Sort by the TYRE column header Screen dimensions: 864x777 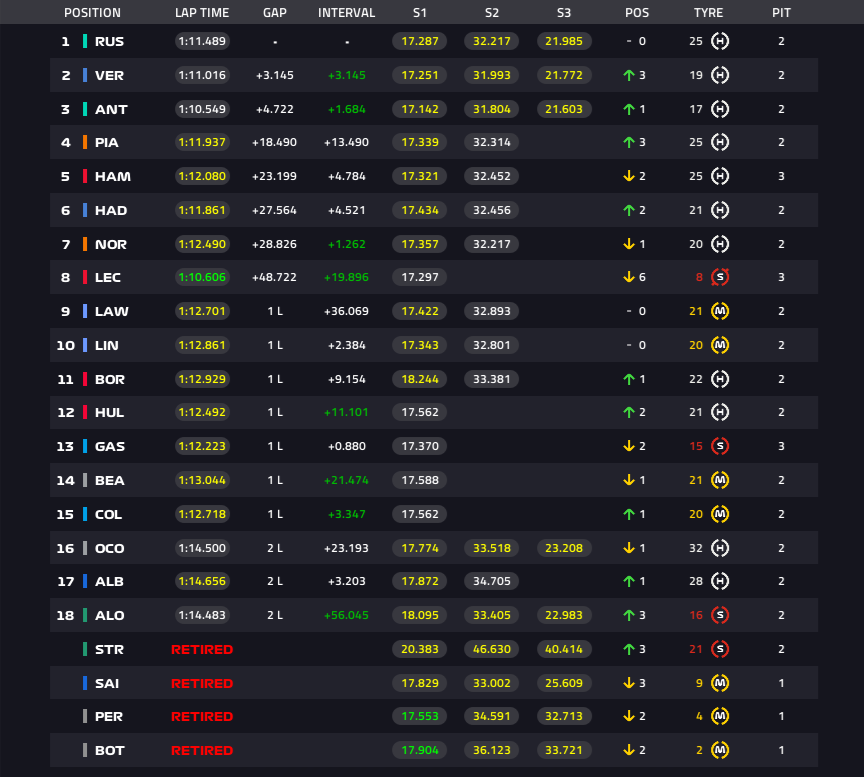(708, 13)
